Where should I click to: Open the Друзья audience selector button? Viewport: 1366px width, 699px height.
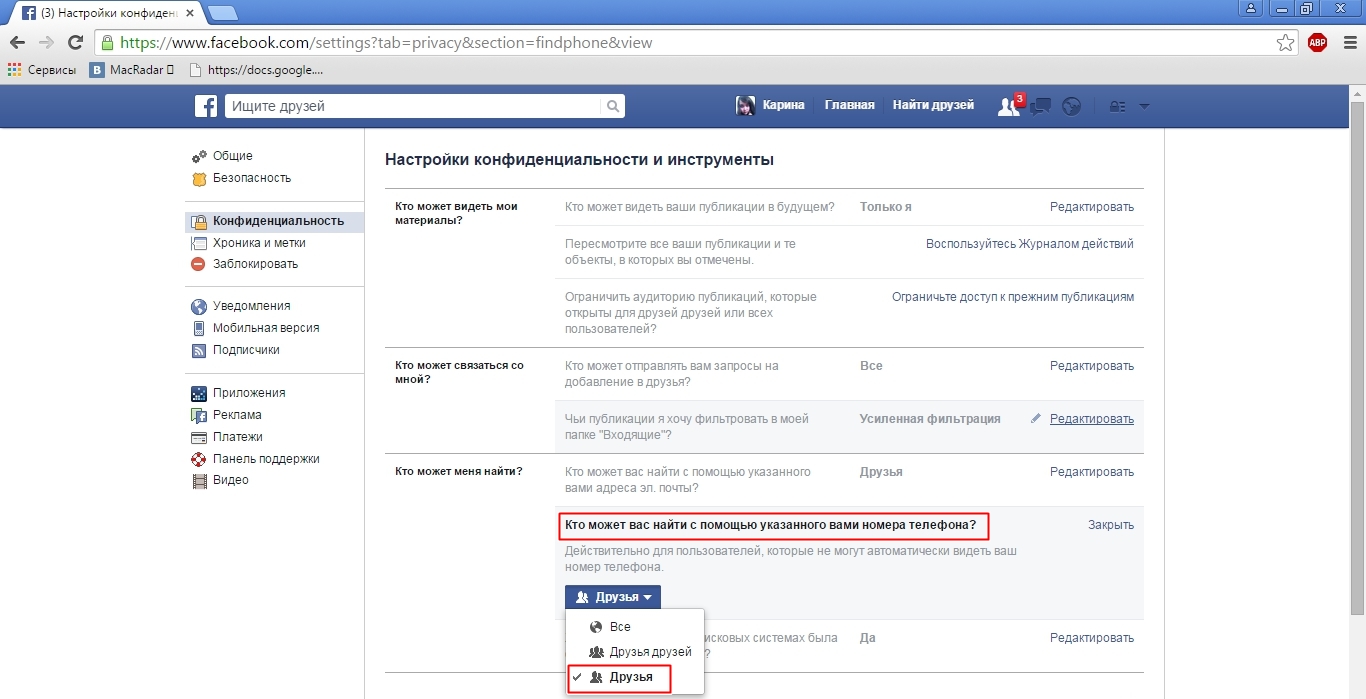coord(613,597)
